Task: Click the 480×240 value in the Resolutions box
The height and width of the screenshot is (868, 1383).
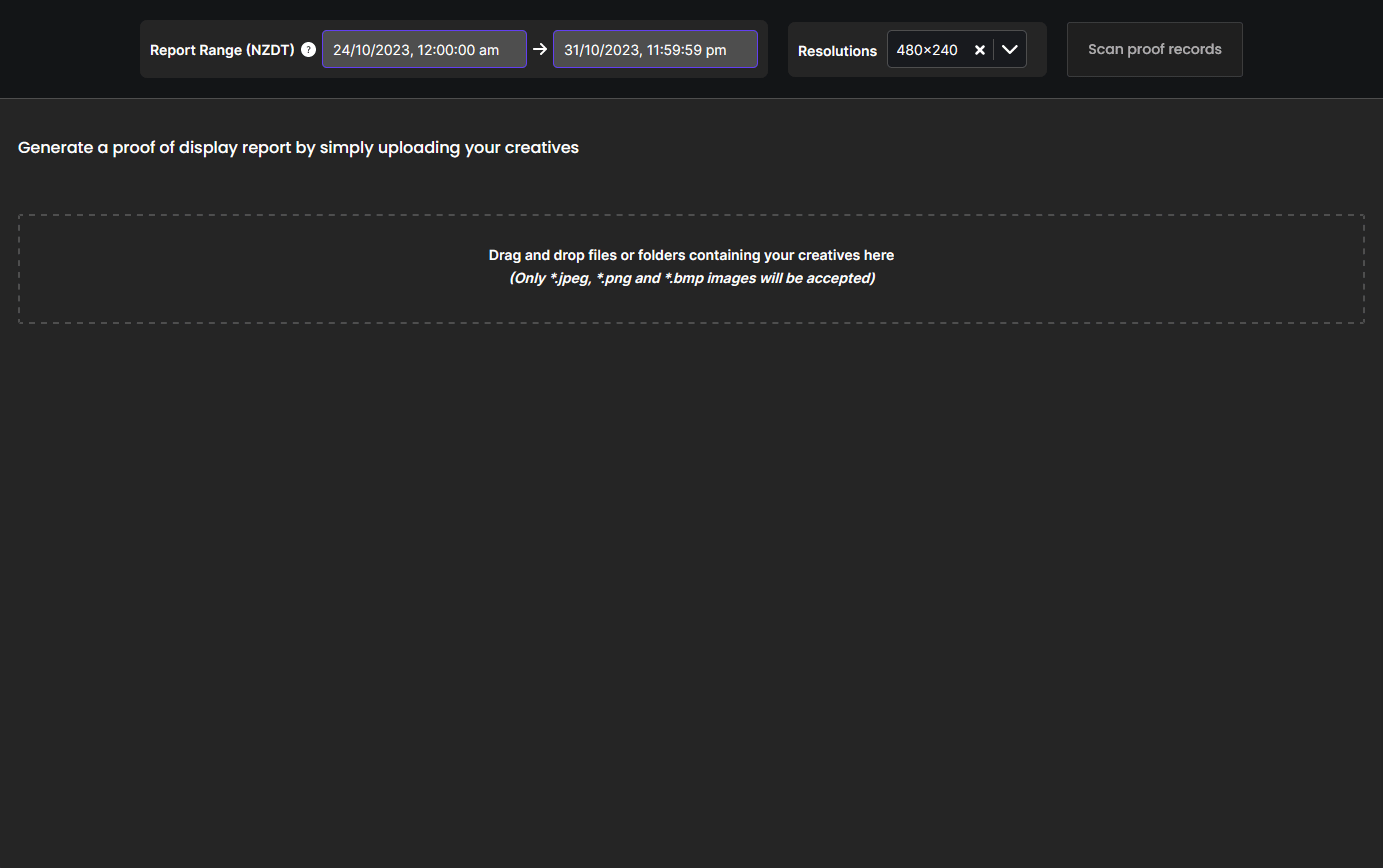Action: tap(927, 50)
